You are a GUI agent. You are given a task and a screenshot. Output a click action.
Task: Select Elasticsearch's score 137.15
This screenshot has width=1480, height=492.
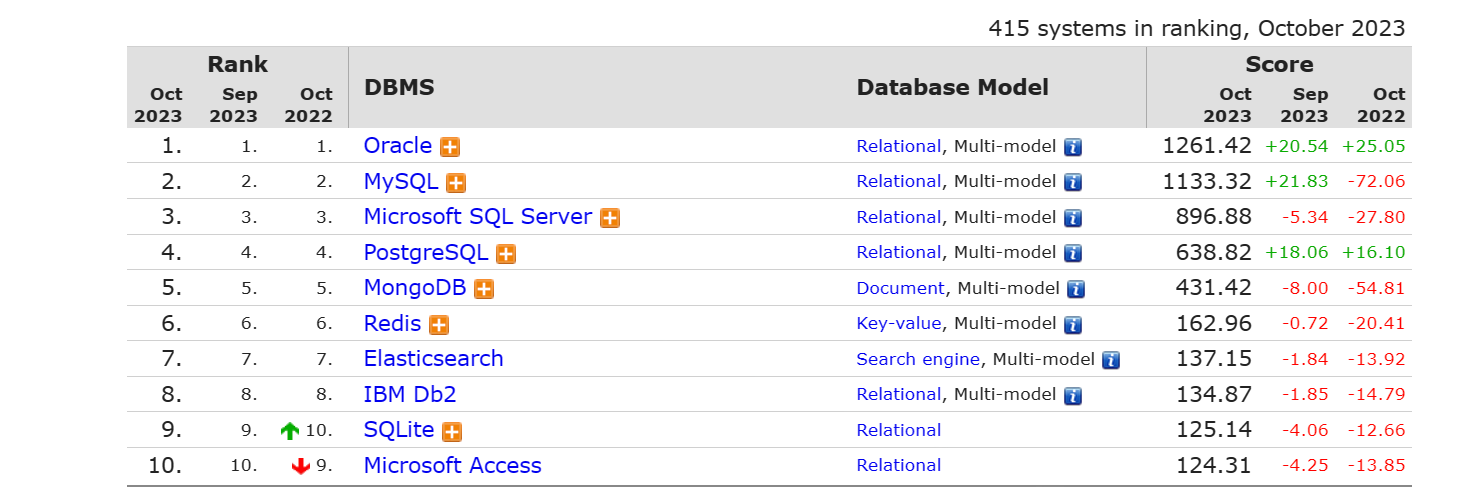[x=1216, y=359]
